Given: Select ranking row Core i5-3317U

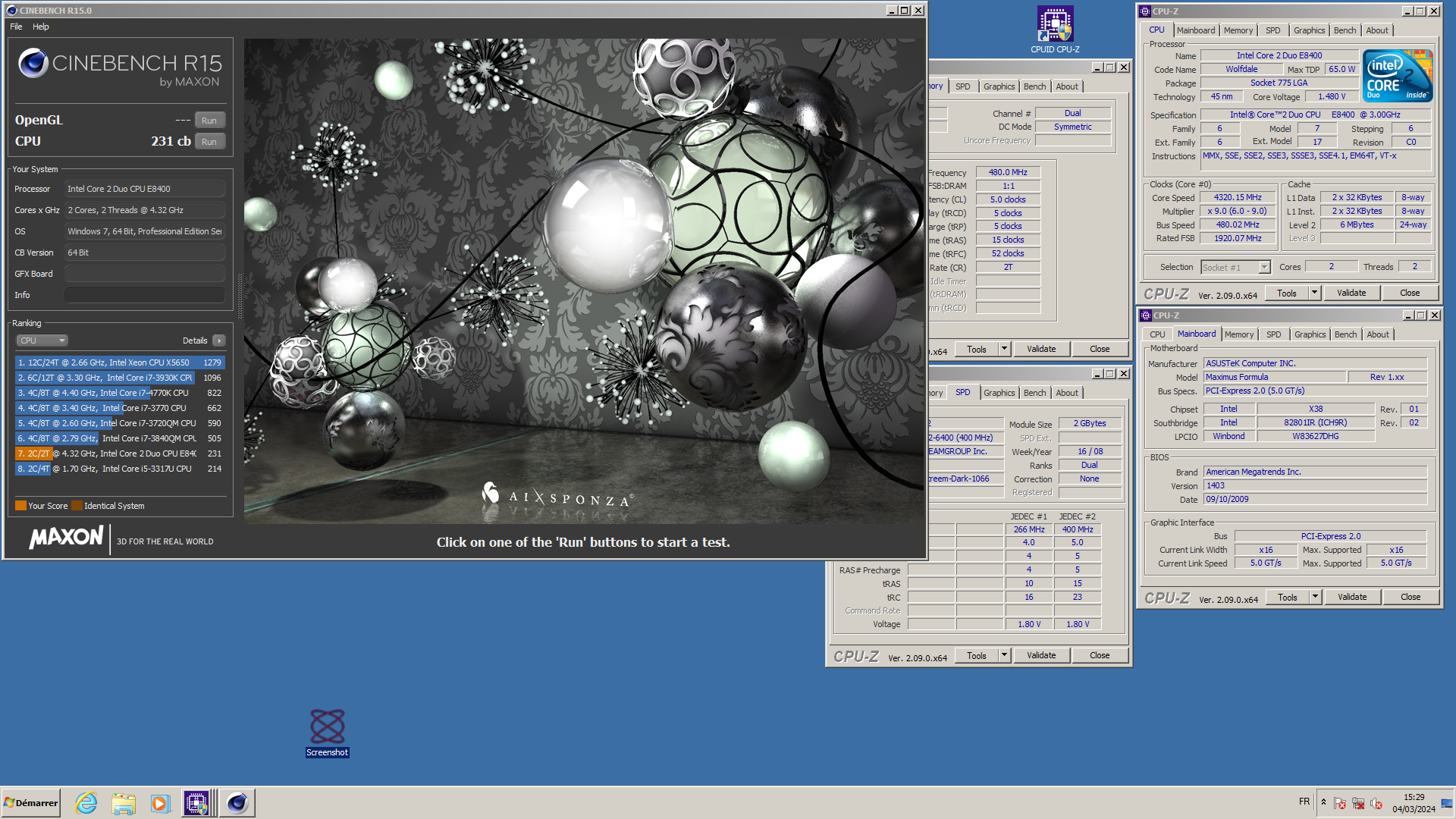Looking at the screenshot, I should (120, 469).
